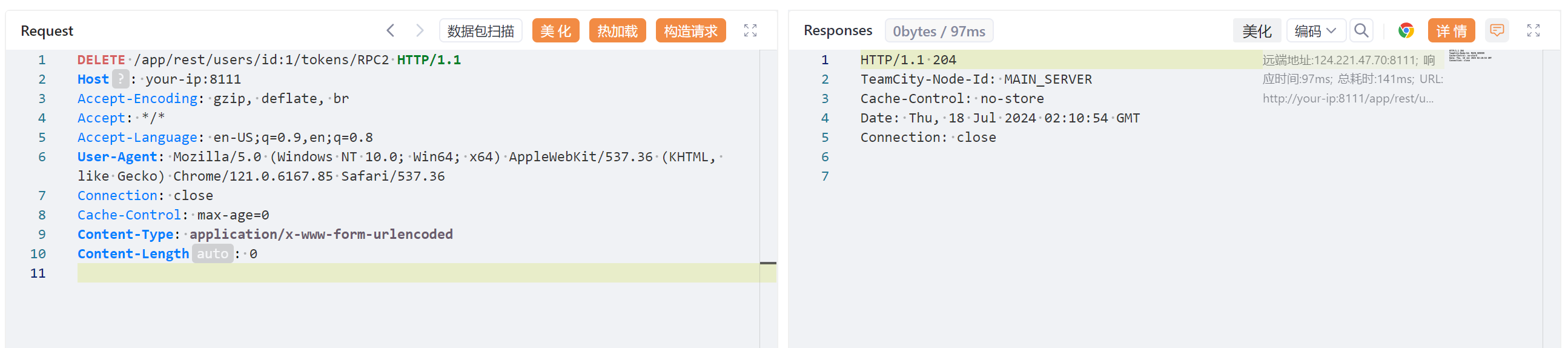Click the 构造请求 build request button
The height and width of the screenshot is (348, 1568).
tap(690, 30)
